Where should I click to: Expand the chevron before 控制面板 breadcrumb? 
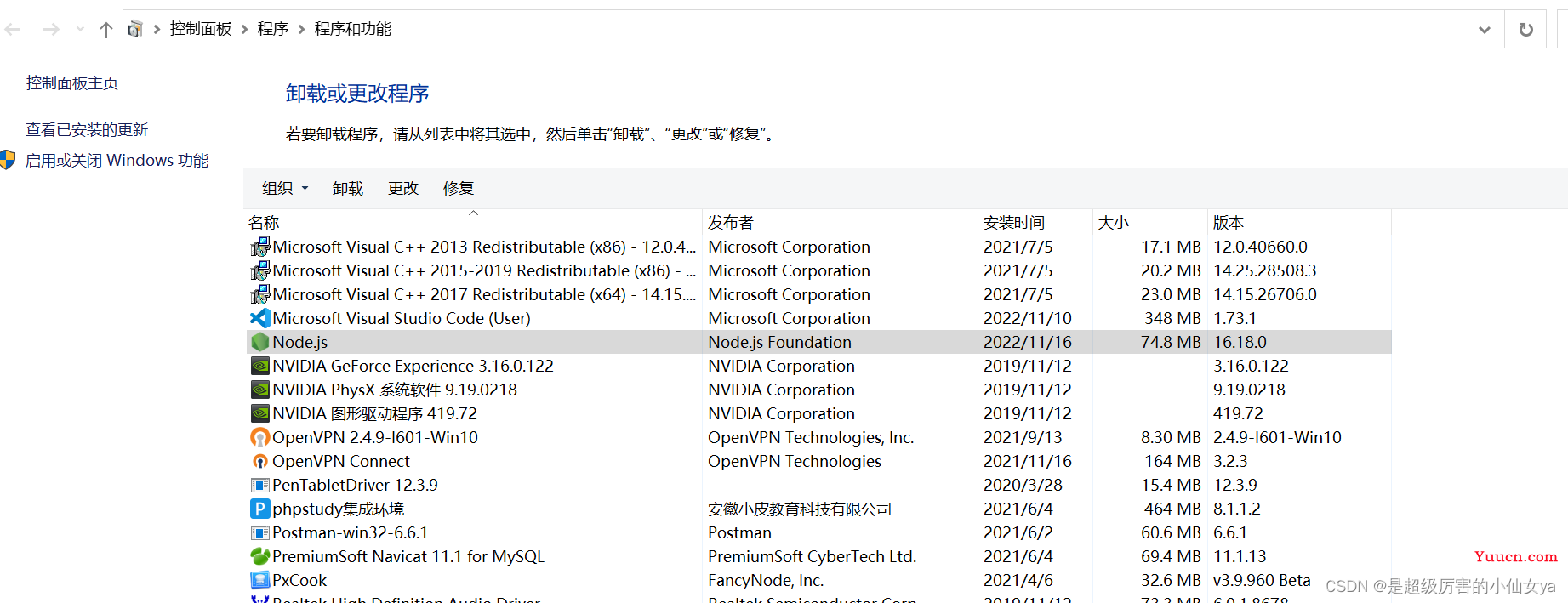tap(157, 30)
